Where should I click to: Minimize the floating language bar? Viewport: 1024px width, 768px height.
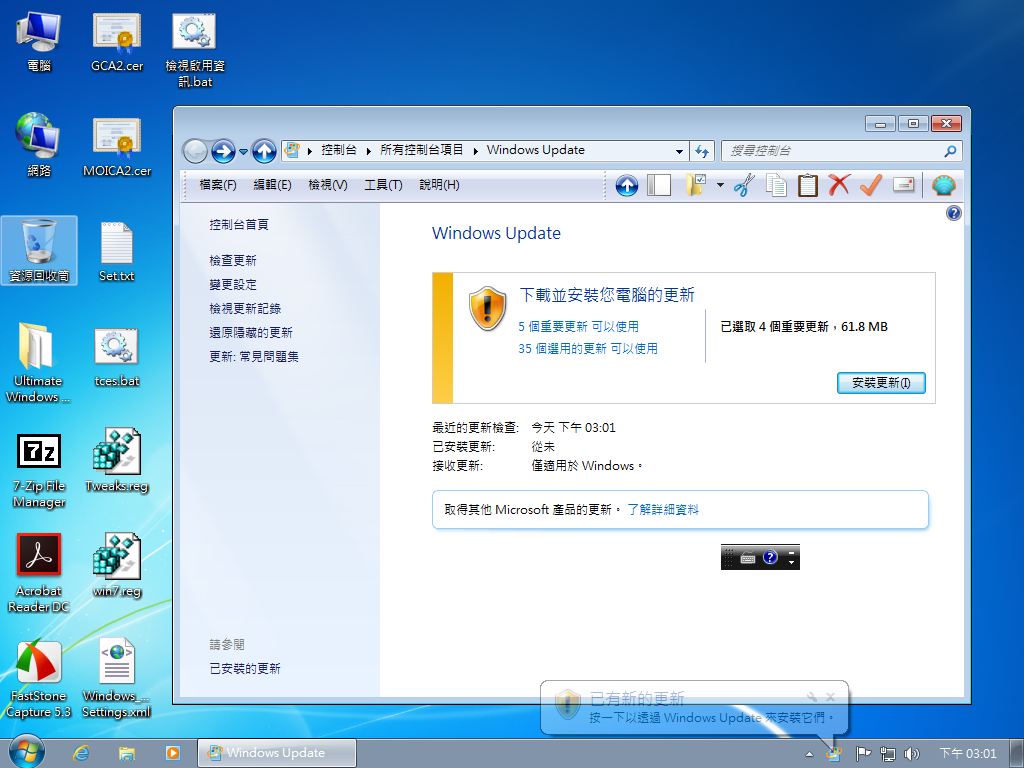pyautogui.click(x=792, y=552)
